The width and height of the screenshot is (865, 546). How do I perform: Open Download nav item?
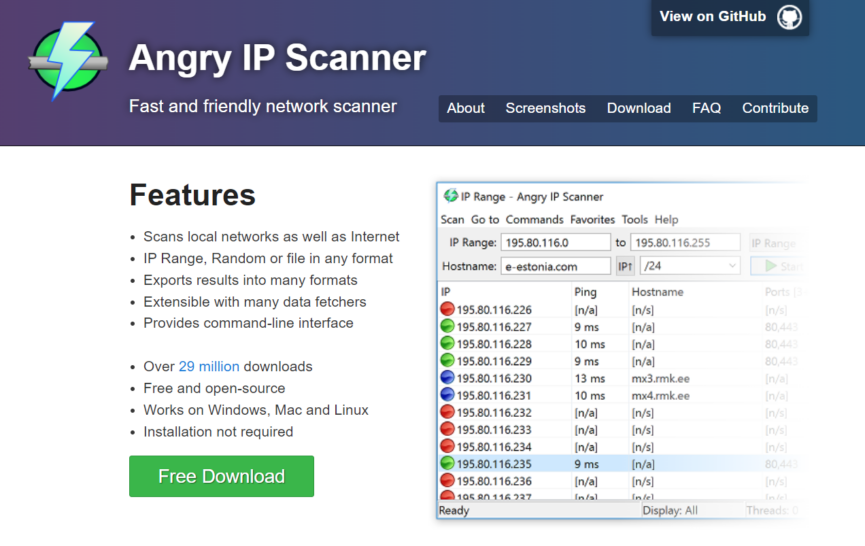click(639, 108)
